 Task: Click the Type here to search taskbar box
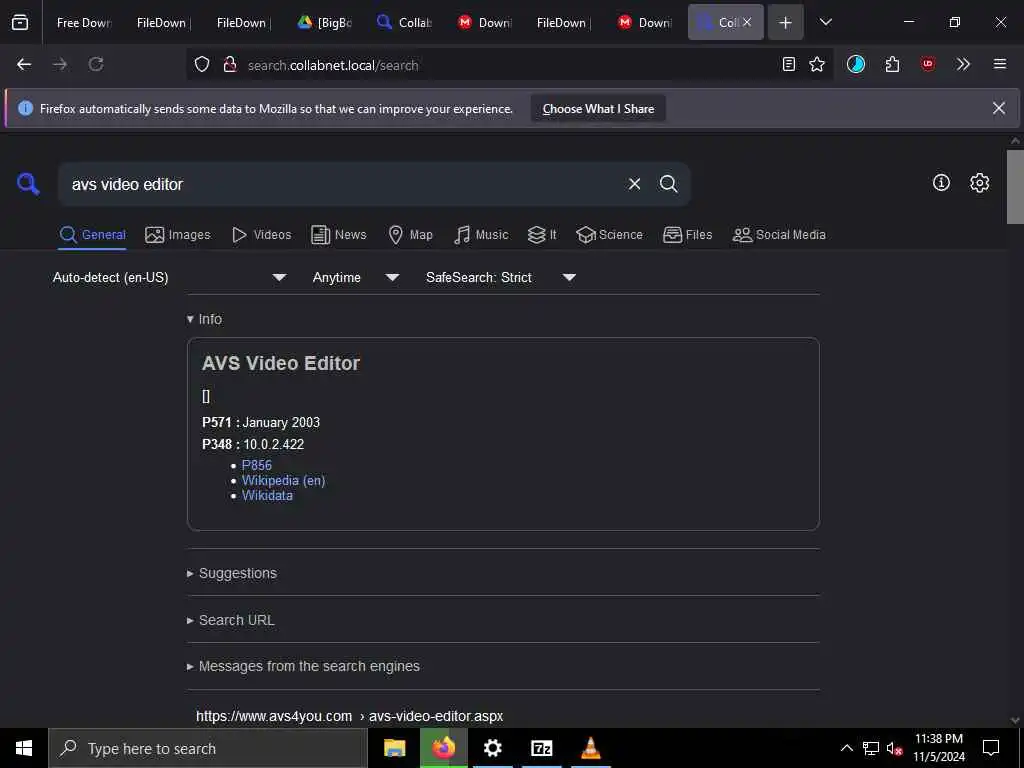[208, 748]
